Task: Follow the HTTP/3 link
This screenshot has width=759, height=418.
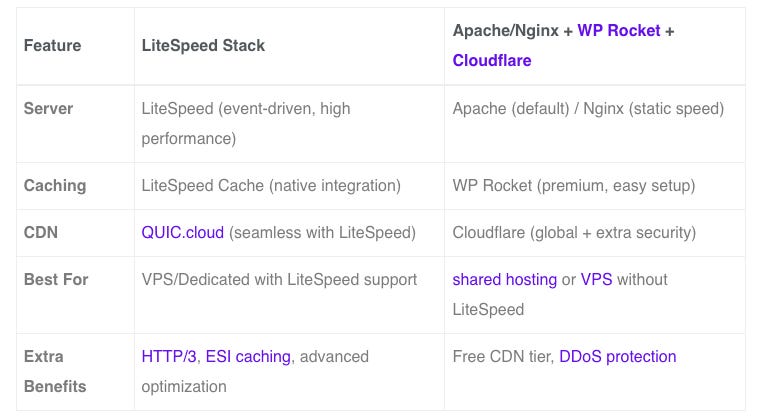Action: click(169, 357)
